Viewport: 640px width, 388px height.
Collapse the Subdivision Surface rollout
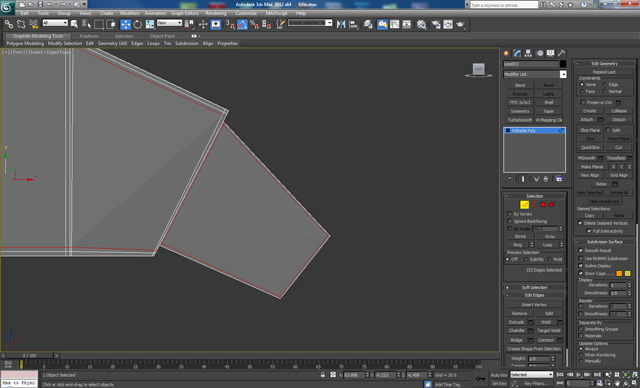[x=605, y=242]
